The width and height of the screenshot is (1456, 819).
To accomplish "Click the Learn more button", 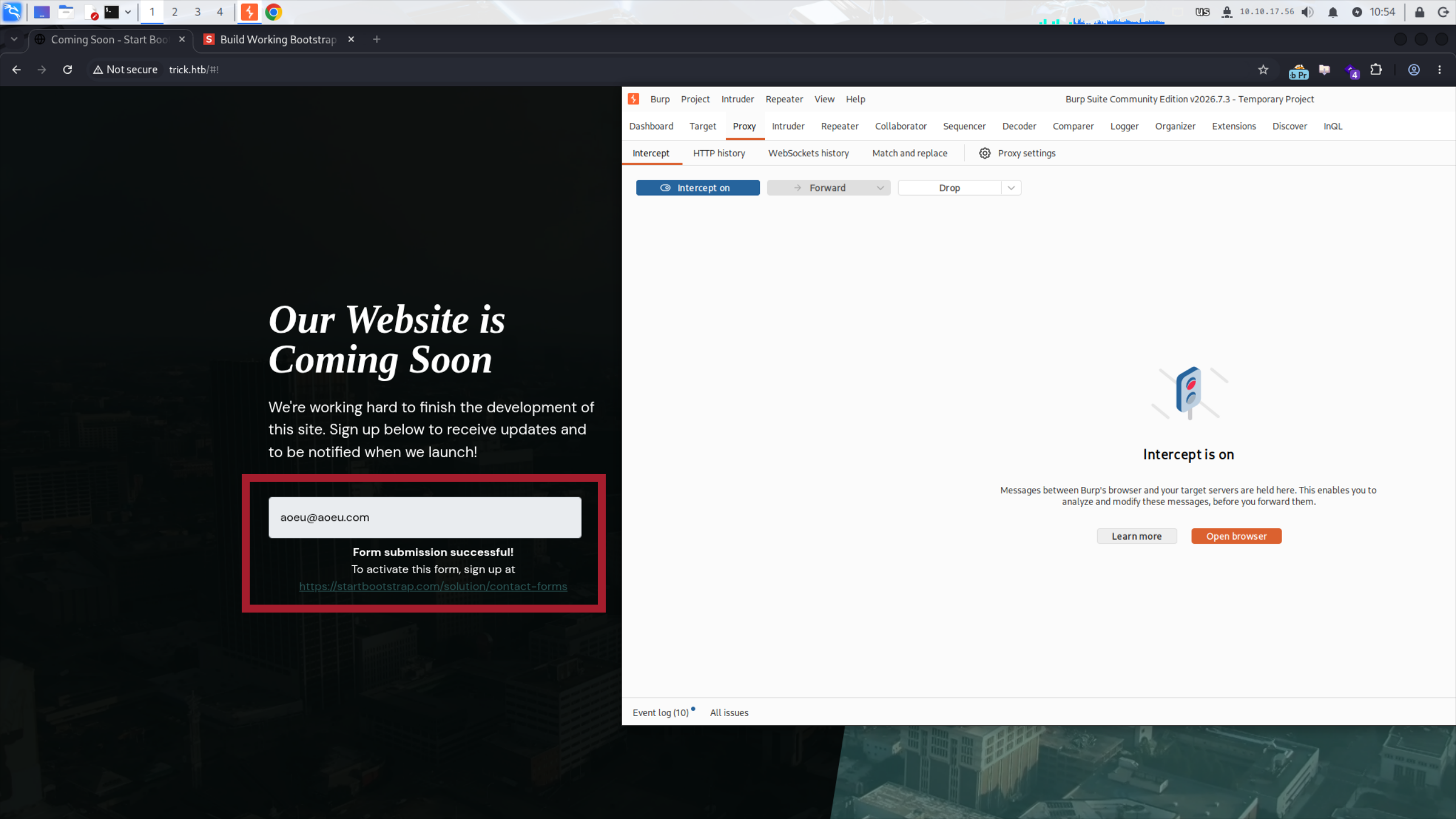I will pos(1136,536).
